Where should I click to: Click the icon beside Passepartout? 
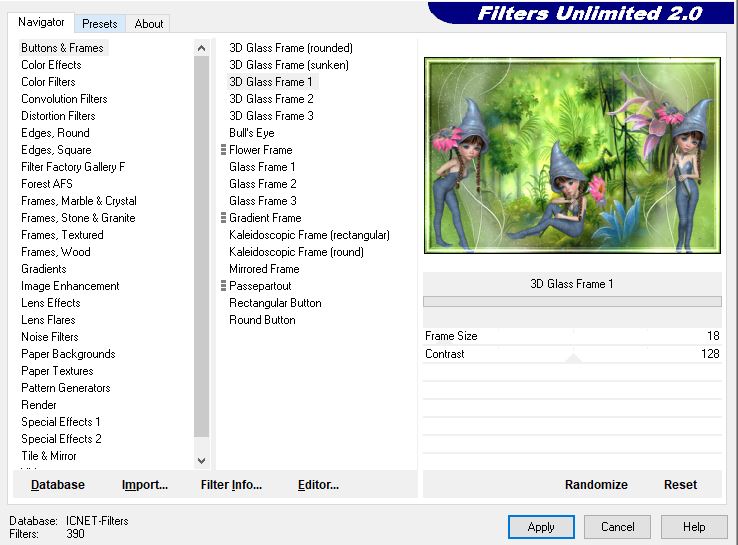click(224, 286)
